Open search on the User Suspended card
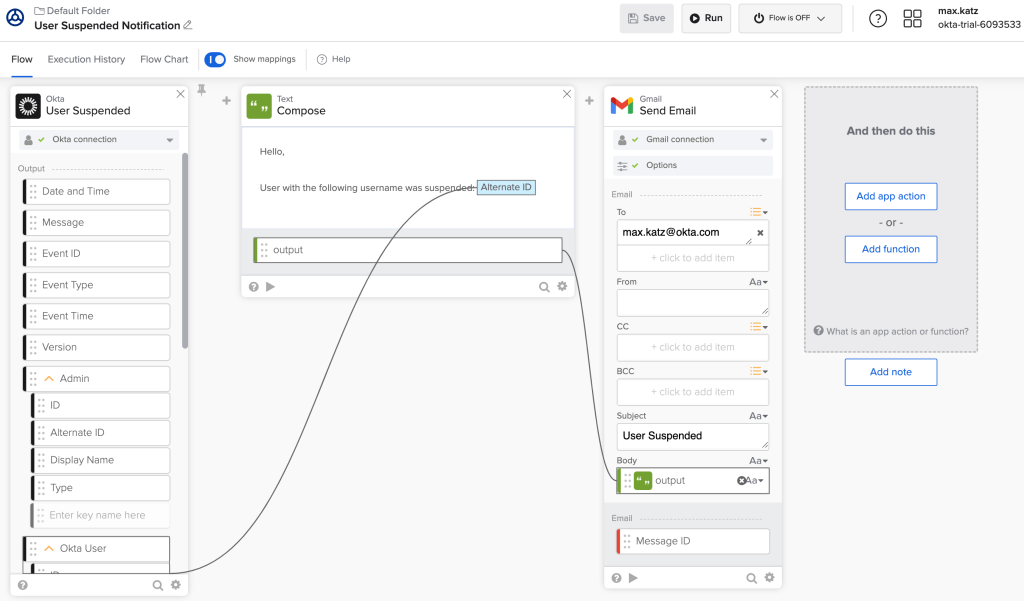The height and width of the screenshot is (601, 1024). click(157, 584)
